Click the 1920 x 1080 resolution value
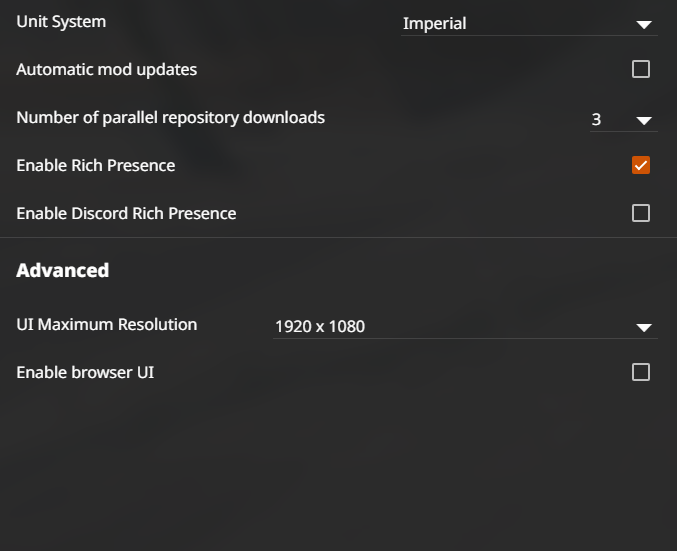The image size is (677, 551). (x=320, y=326)
